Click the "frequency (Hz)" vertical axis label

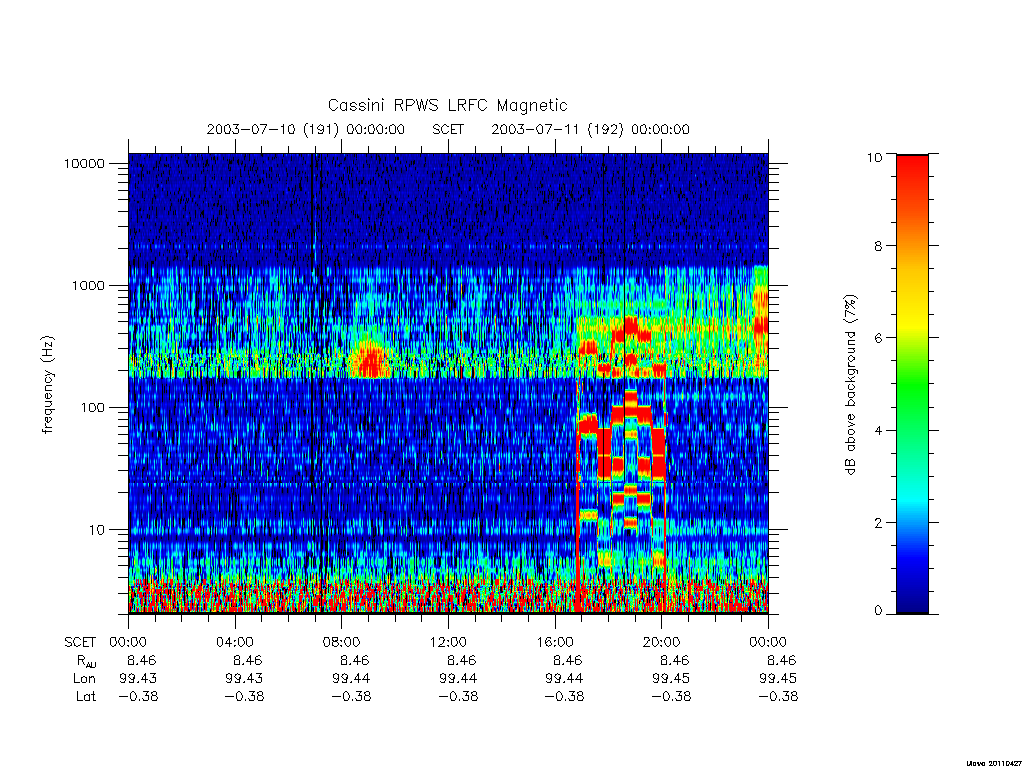[48, 385]
